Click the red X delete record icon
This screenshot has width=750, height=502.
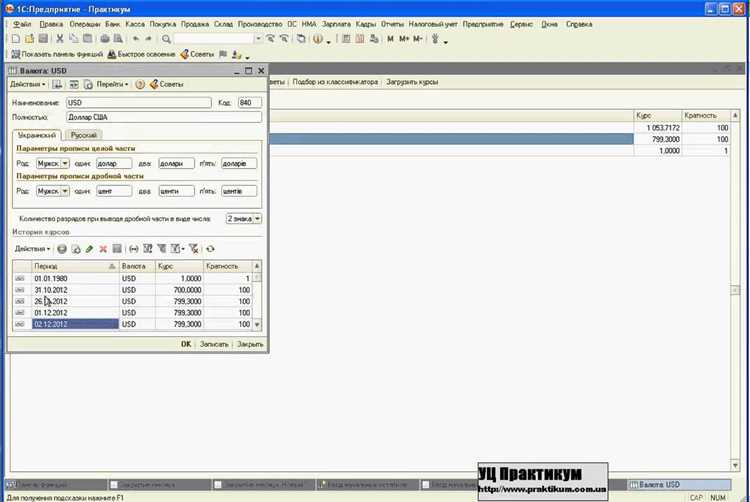tap(103, 249)
